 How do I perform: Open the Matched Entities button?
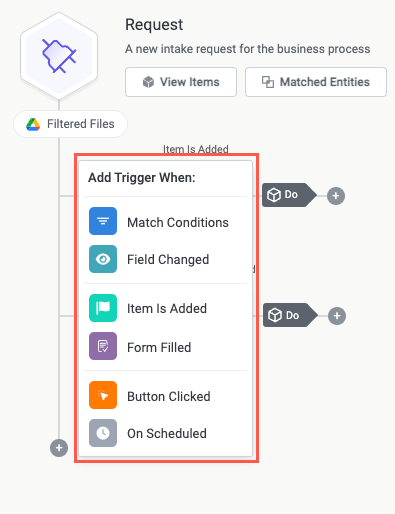coord(316,82)
